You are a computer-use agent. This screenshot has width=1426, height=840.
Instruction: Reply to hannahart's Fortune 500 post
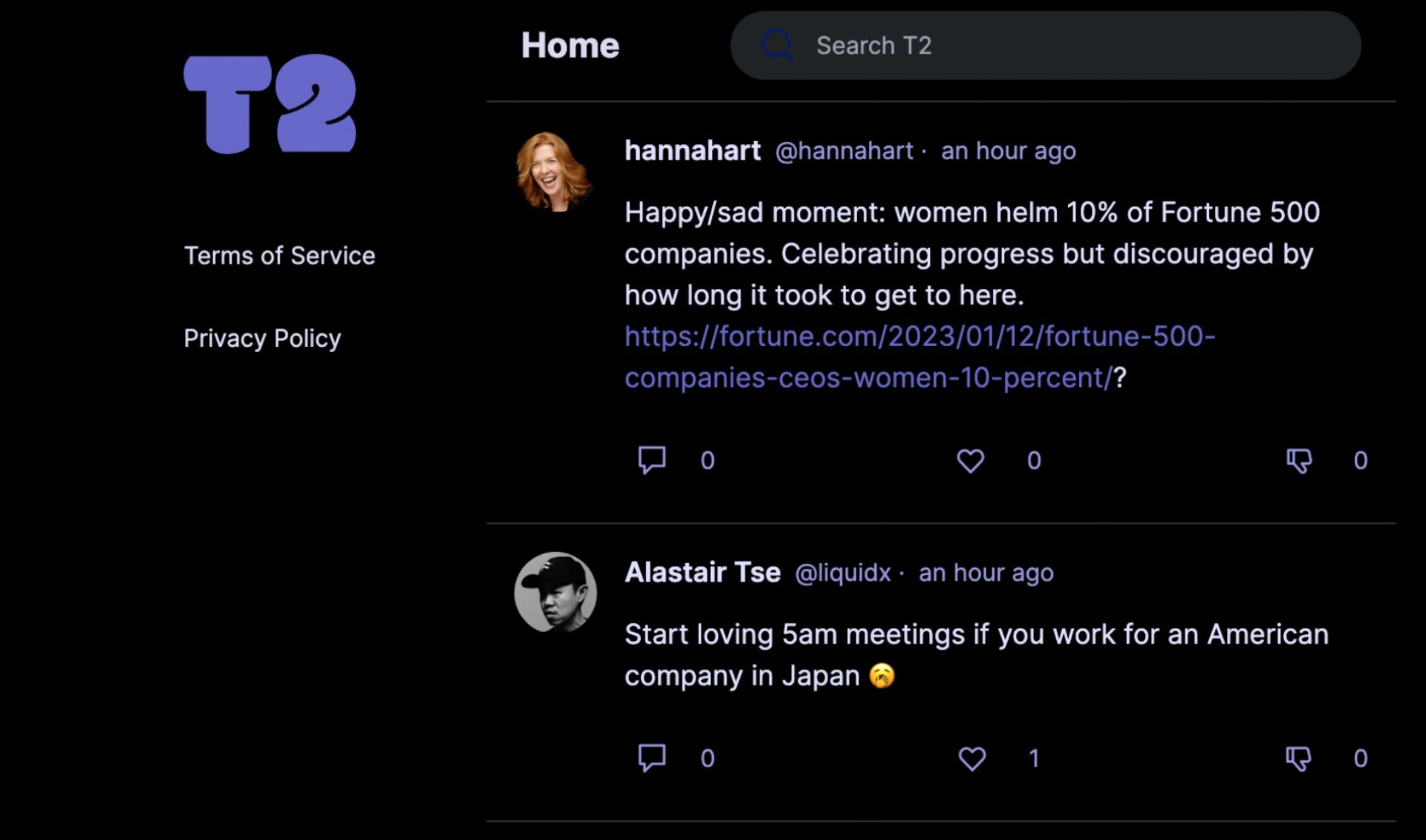[651, 460]
